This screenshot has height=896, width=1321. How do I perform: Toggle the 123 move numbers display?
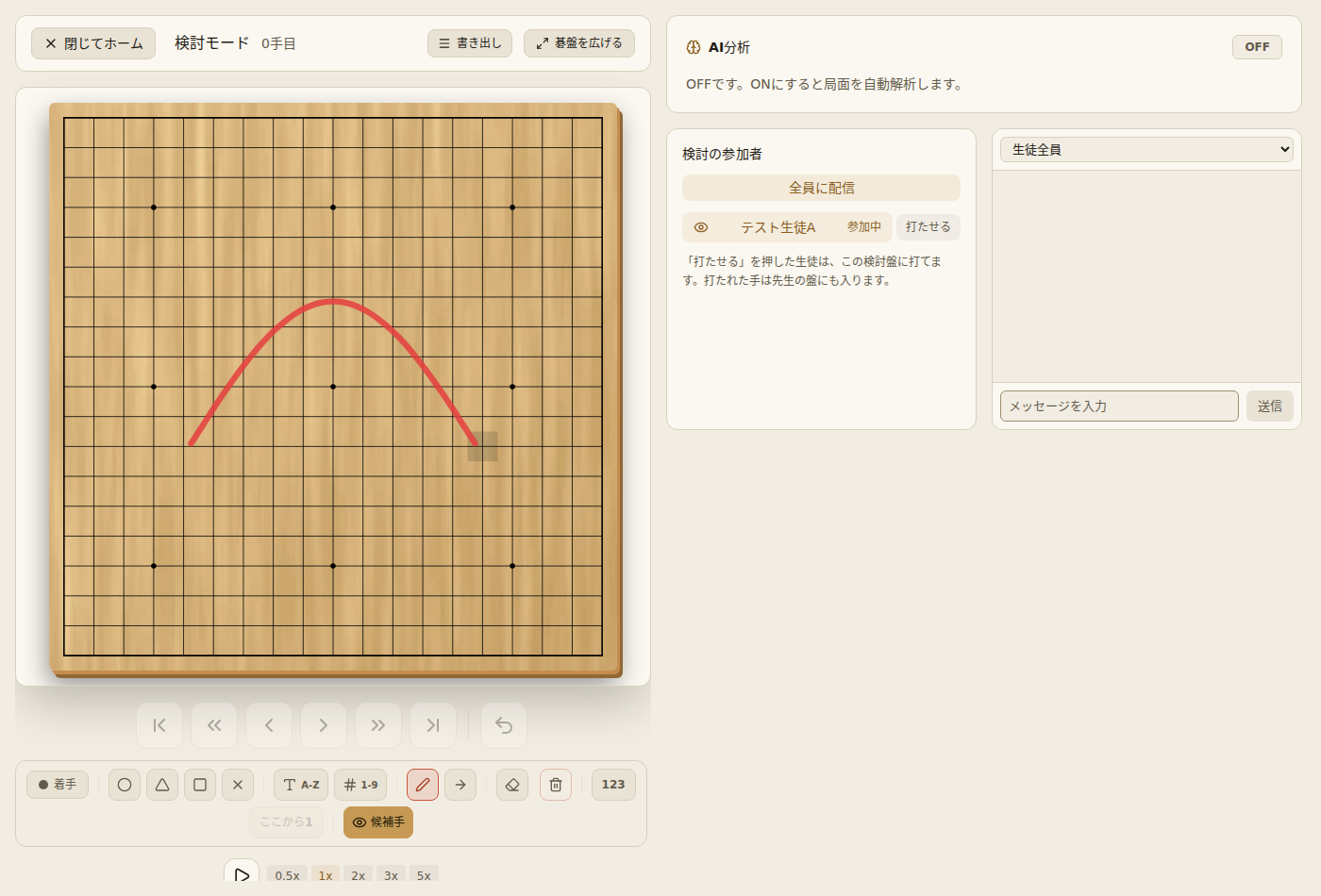pos(613,785)
